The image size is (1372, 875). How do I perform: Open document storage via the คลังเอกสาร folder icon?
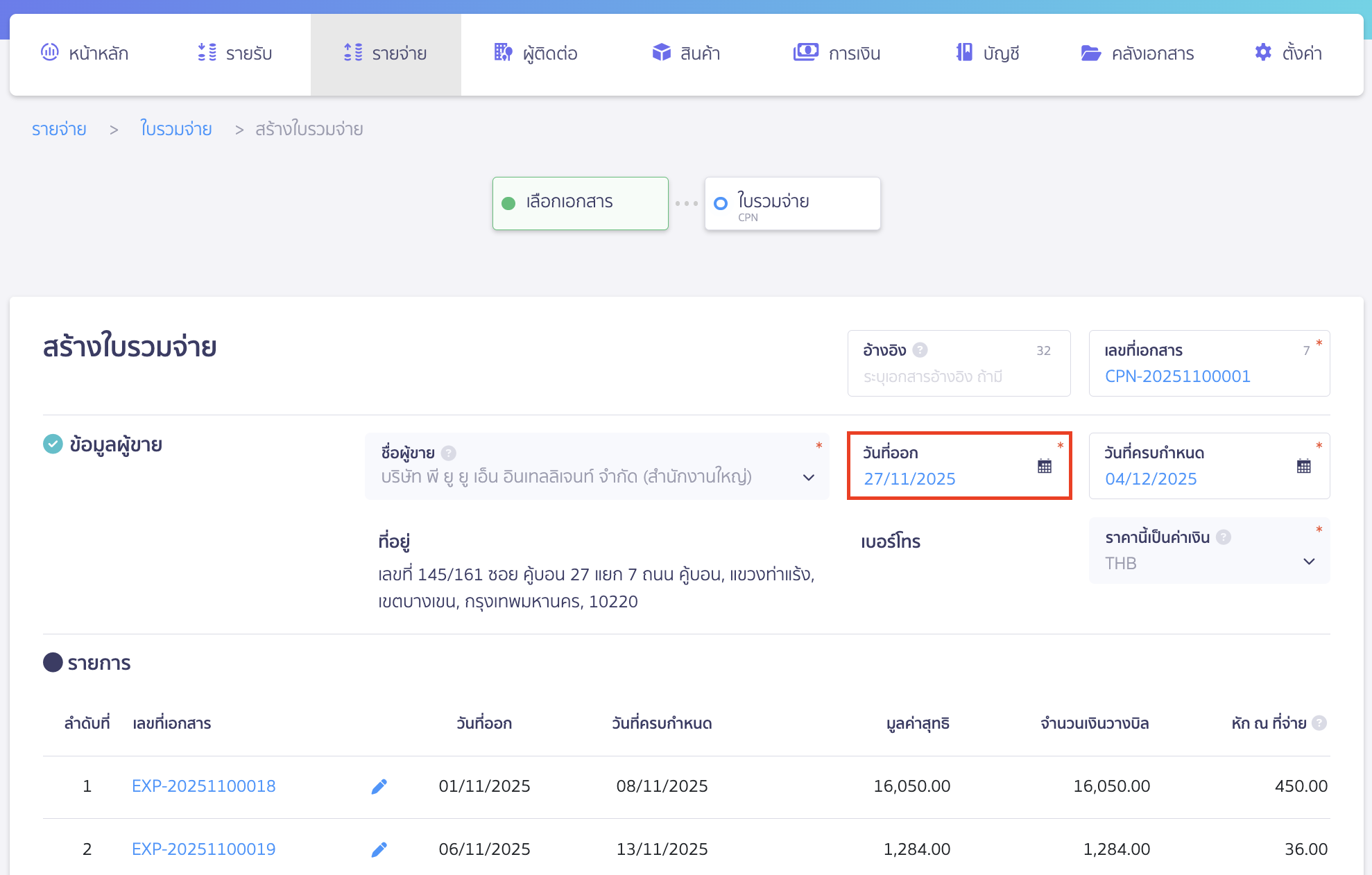point(1091,52)
